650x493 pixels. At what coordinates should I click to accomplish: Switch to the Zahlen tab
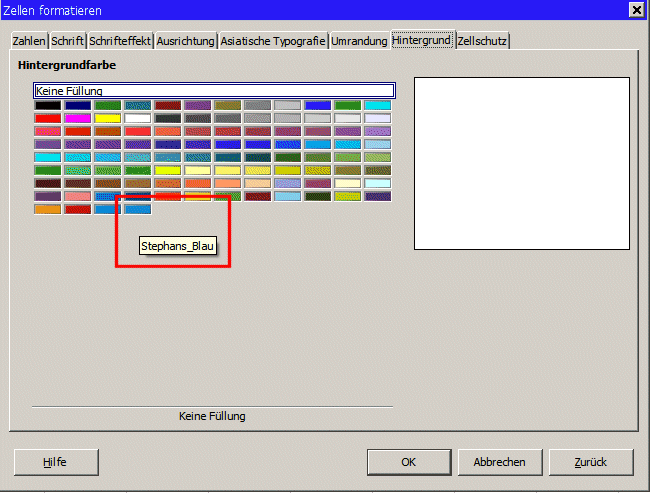30,41
